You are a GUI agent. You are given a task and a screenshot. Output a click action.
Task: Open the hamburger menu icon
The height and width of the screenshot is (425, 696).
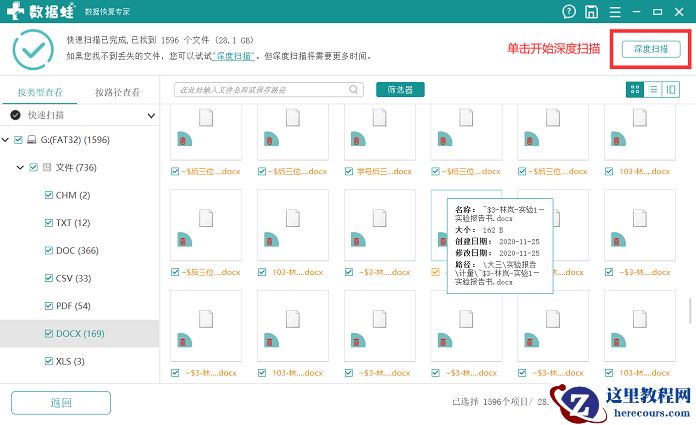coord(615,12)
